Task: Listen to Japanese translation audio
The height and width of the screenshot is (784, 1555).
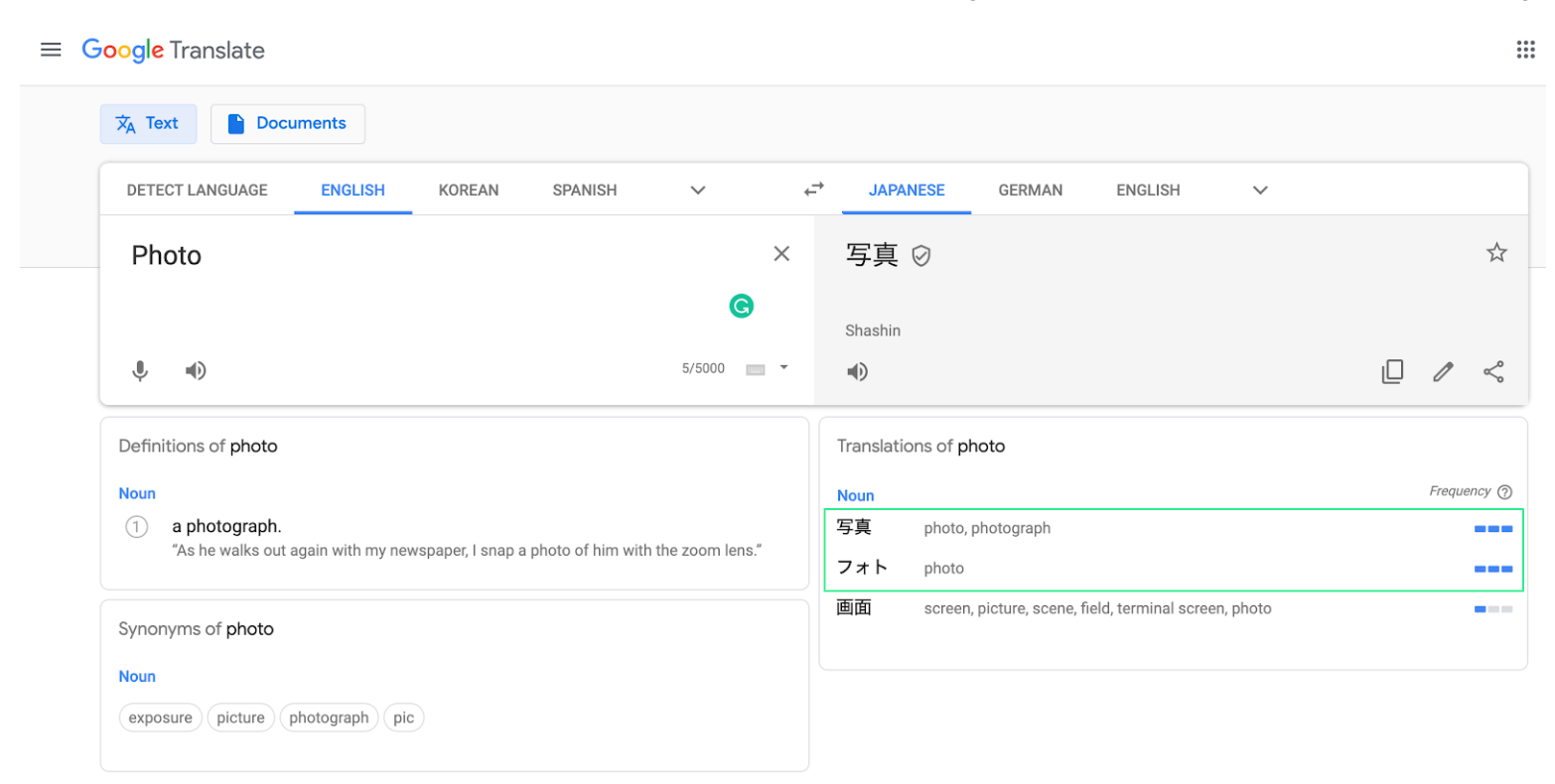Action: click(857, 371)
